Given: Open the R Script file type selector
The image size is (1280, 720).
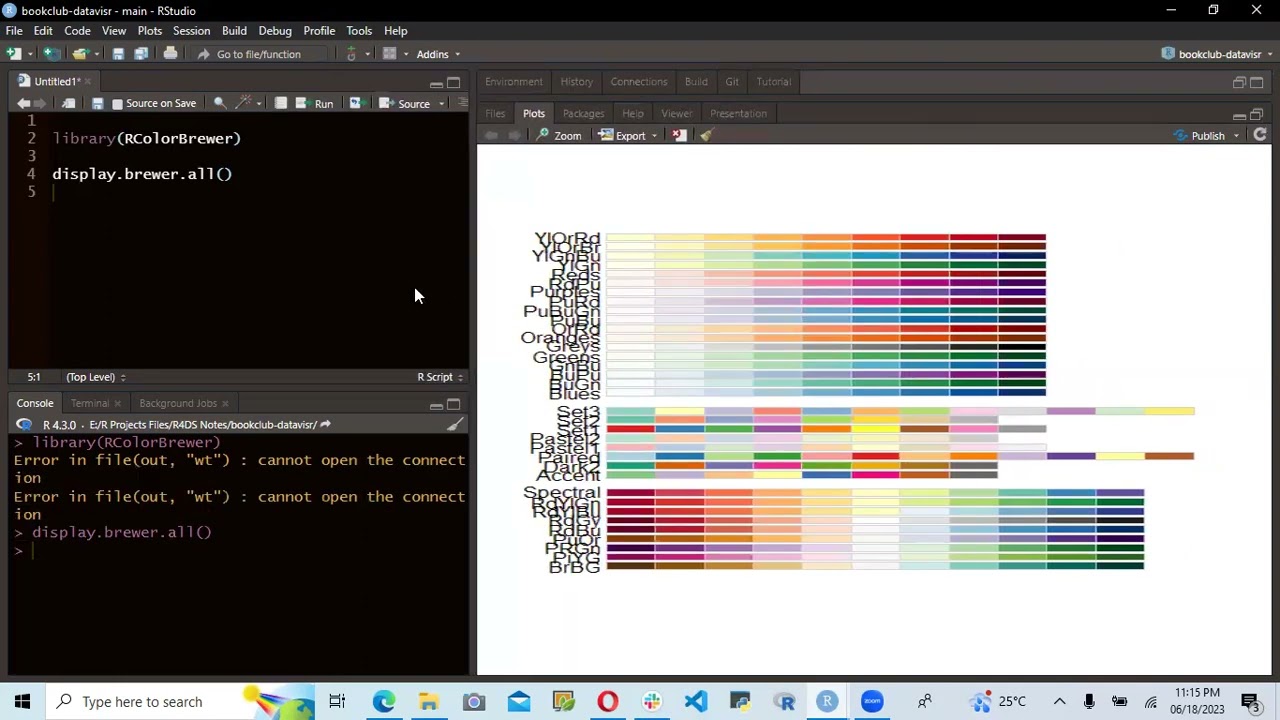Looking at the screenshot, I should pyautogui.click(x=440, y=377).
